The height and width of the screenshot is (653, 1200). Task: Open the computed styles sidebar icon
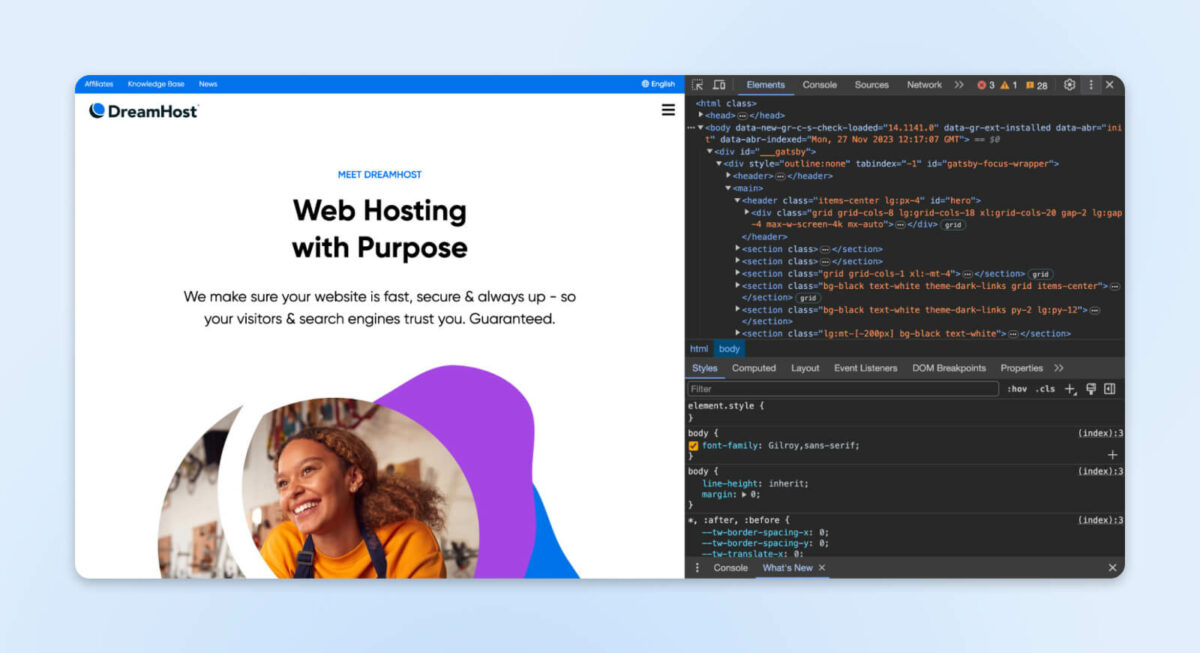[x=1109, y=389]
